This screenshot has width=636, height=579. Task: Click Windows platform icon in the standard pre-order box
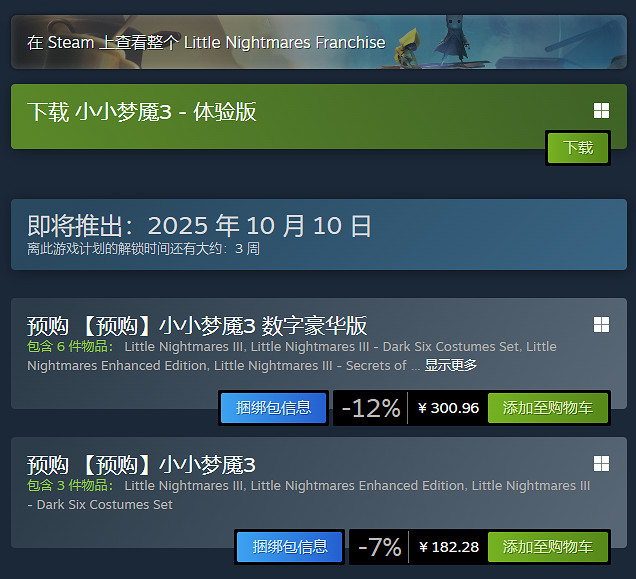601,463
